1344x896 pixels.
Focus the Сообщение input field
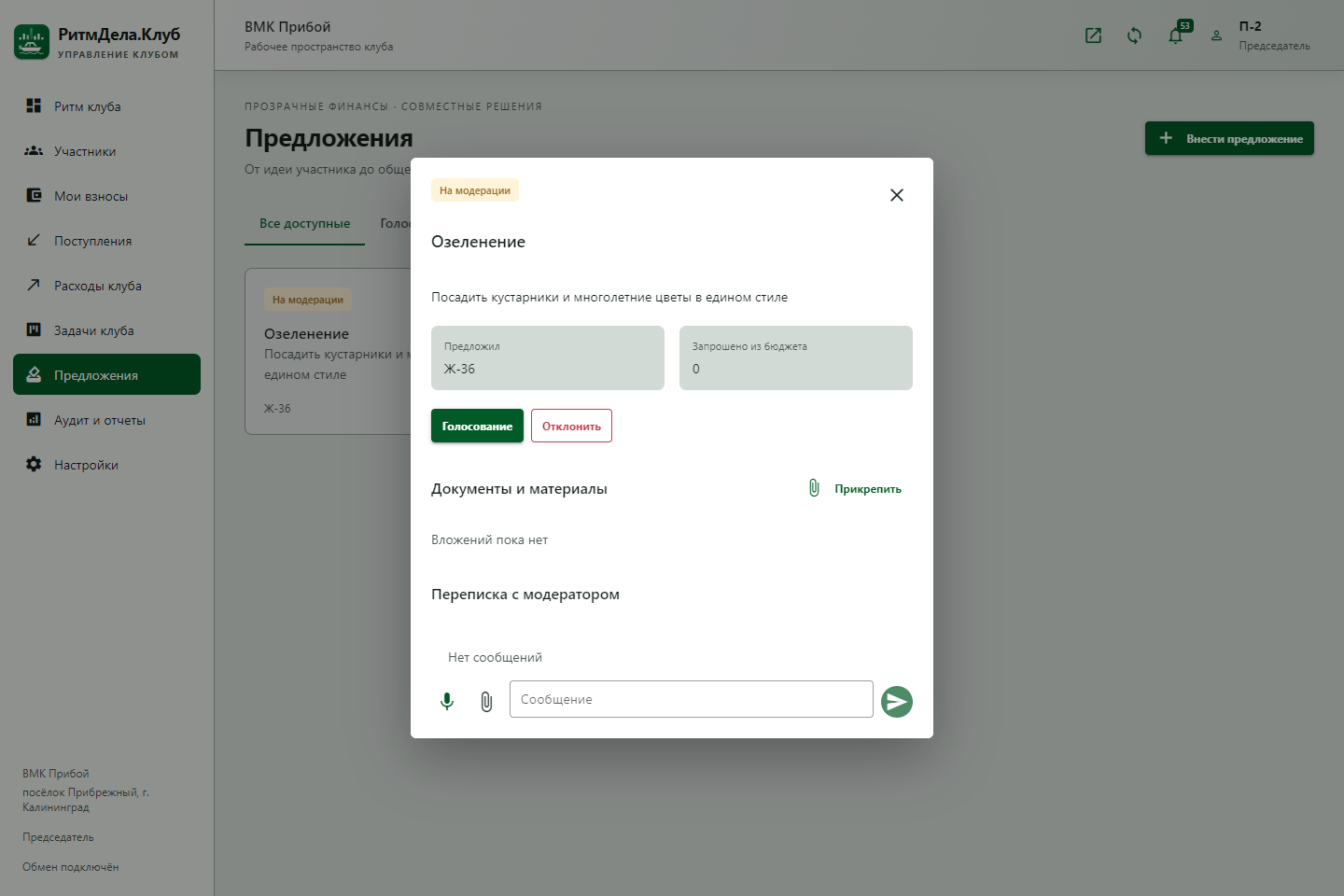click(692, 699)
